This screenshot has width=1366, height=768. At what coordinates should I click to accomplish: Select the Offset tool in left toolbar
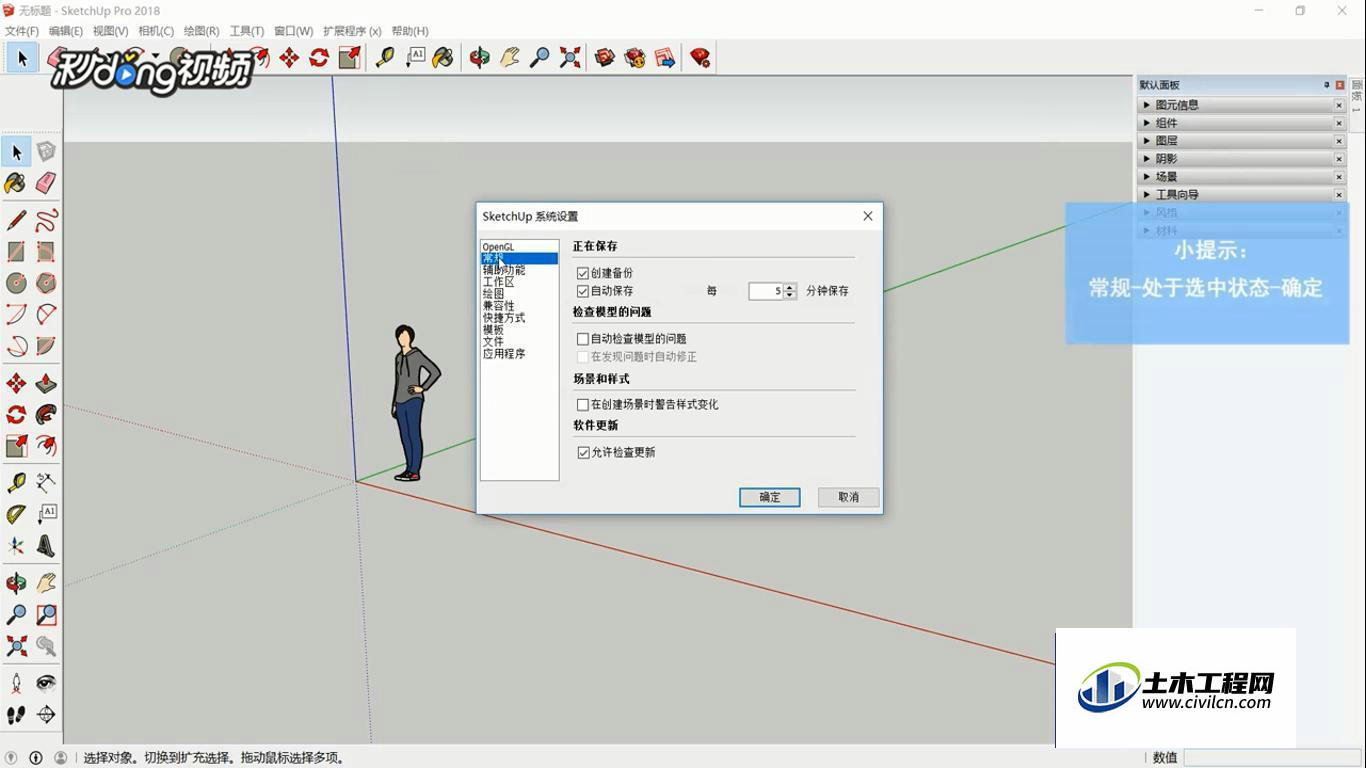[46, 446]
